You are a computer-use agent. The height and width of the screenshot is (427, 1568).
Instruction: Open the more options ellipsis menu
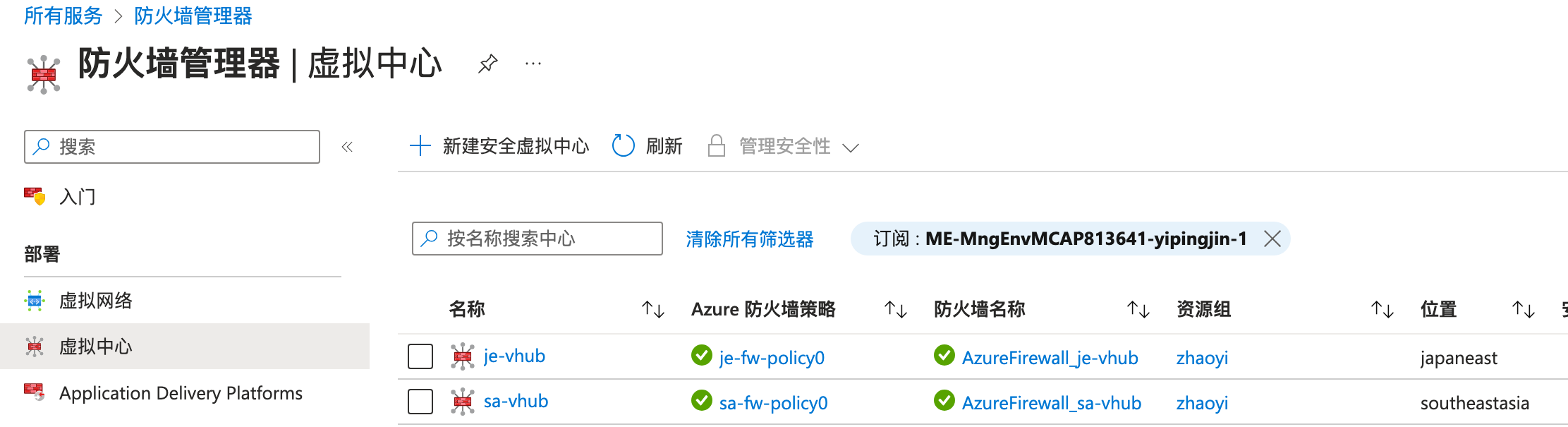(x=533, y=64)
